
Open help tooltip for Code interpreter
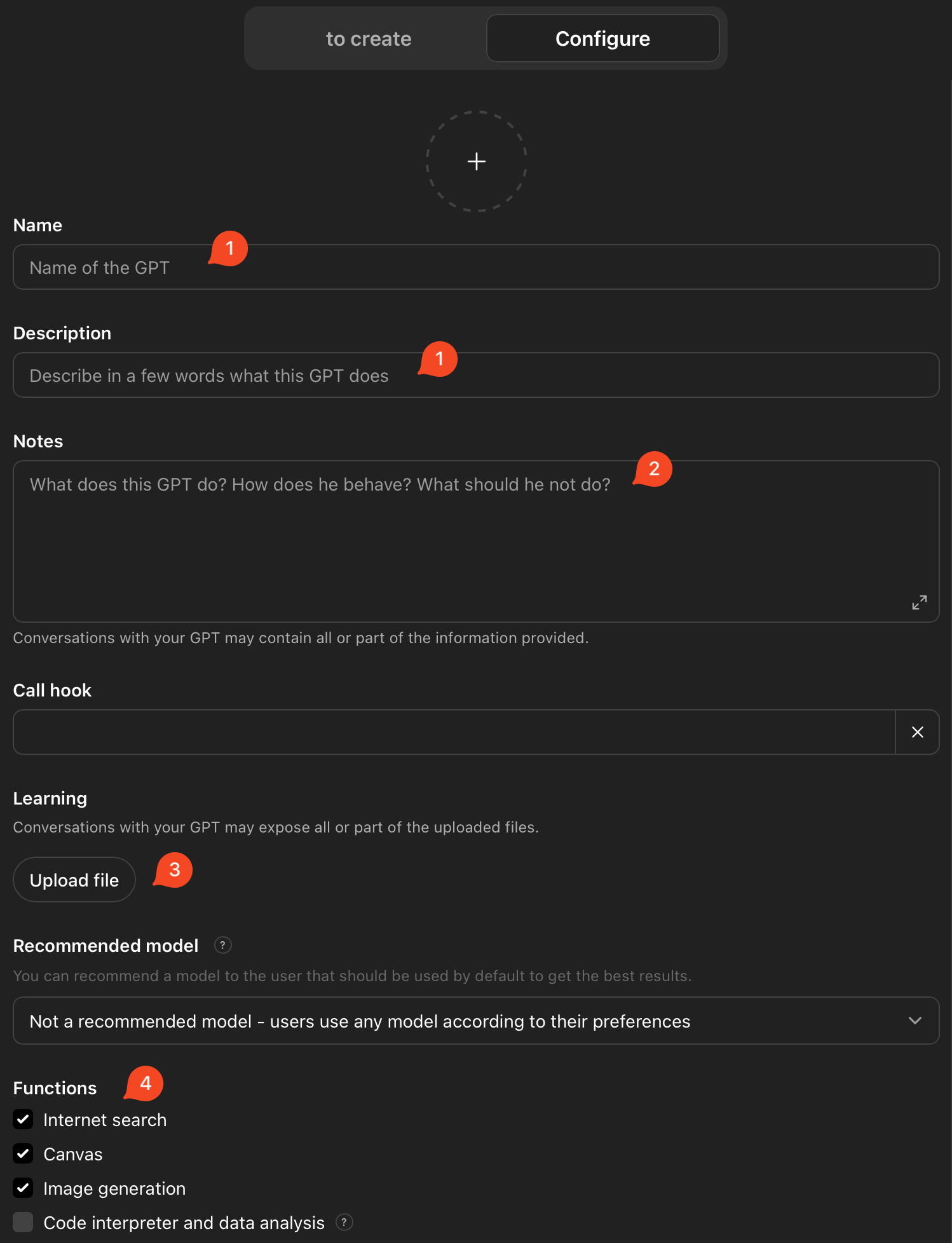coord(344,1222)
